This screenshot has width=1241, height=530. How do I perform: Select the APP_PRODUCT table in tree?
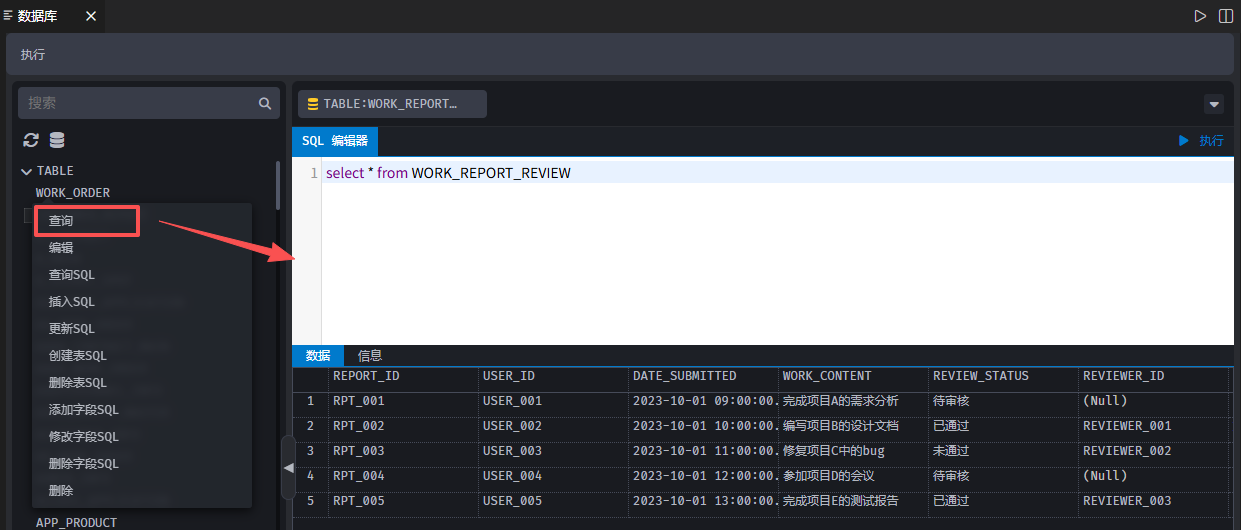(x=76, y=522)
